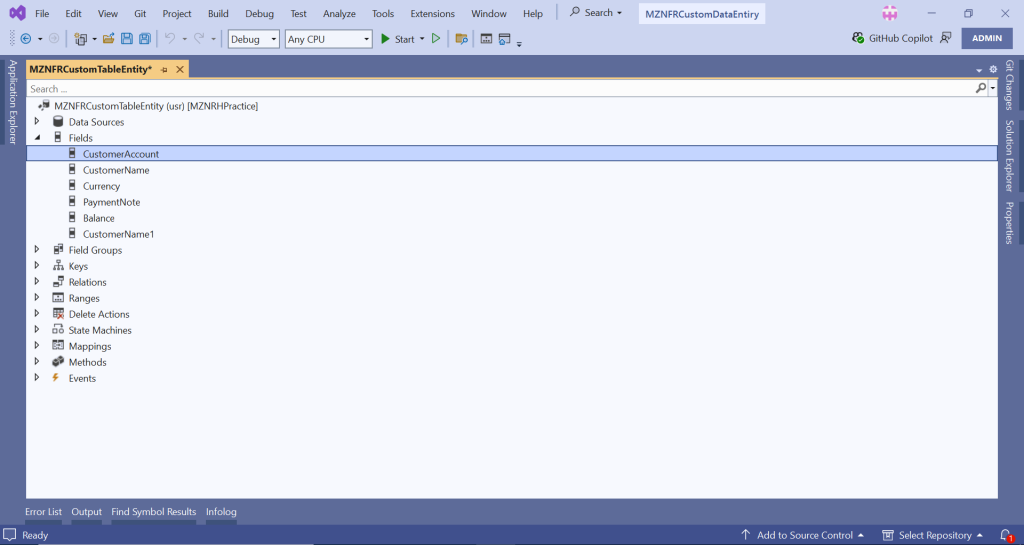Open the Extensions menu
This screenshot has width=1024, height=545.
click(432, 14)
